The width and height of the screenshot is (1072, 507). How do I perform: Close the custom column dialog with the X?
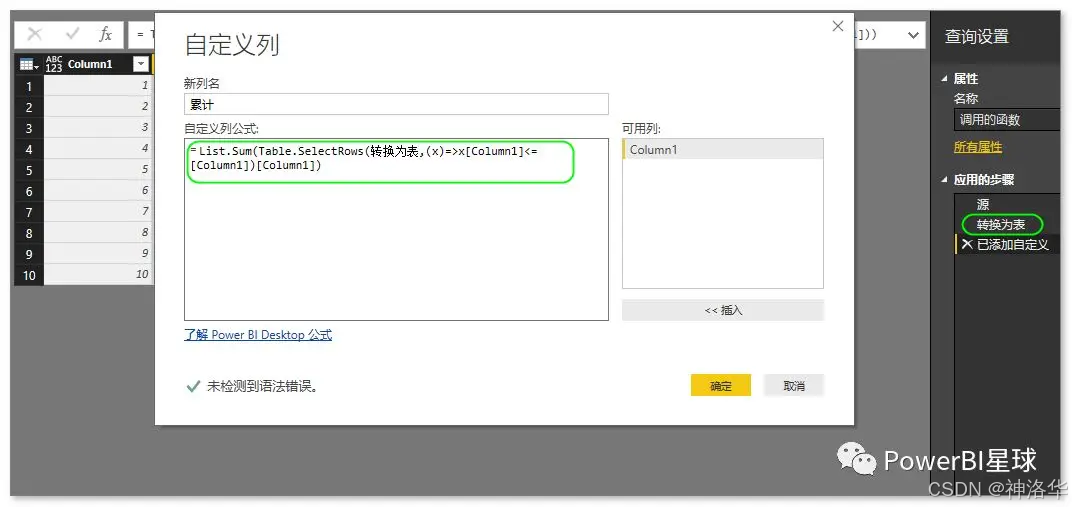tap(838, 27)
